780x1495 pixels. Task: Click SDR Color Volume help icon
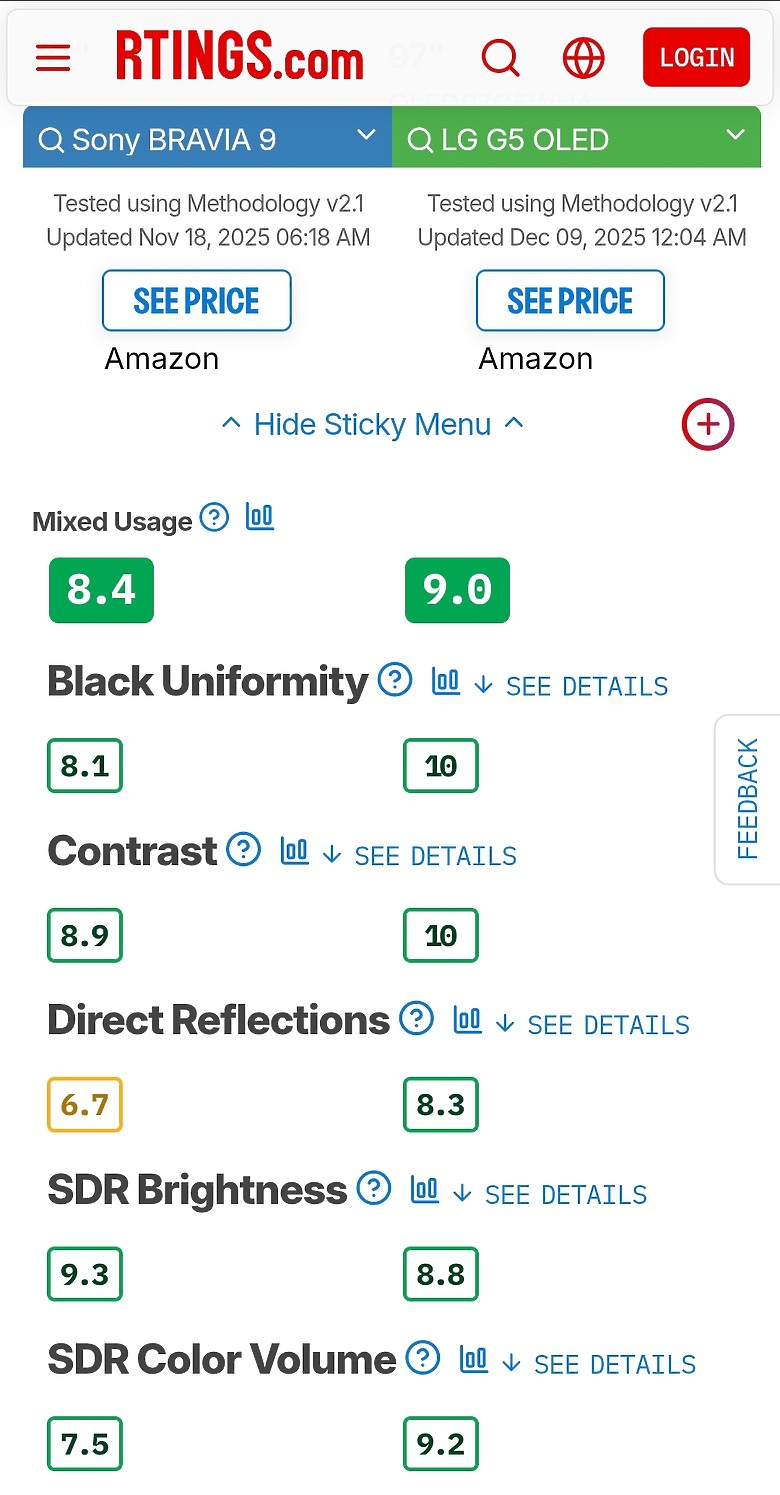pyautogui.click(x=423, y=1358)
